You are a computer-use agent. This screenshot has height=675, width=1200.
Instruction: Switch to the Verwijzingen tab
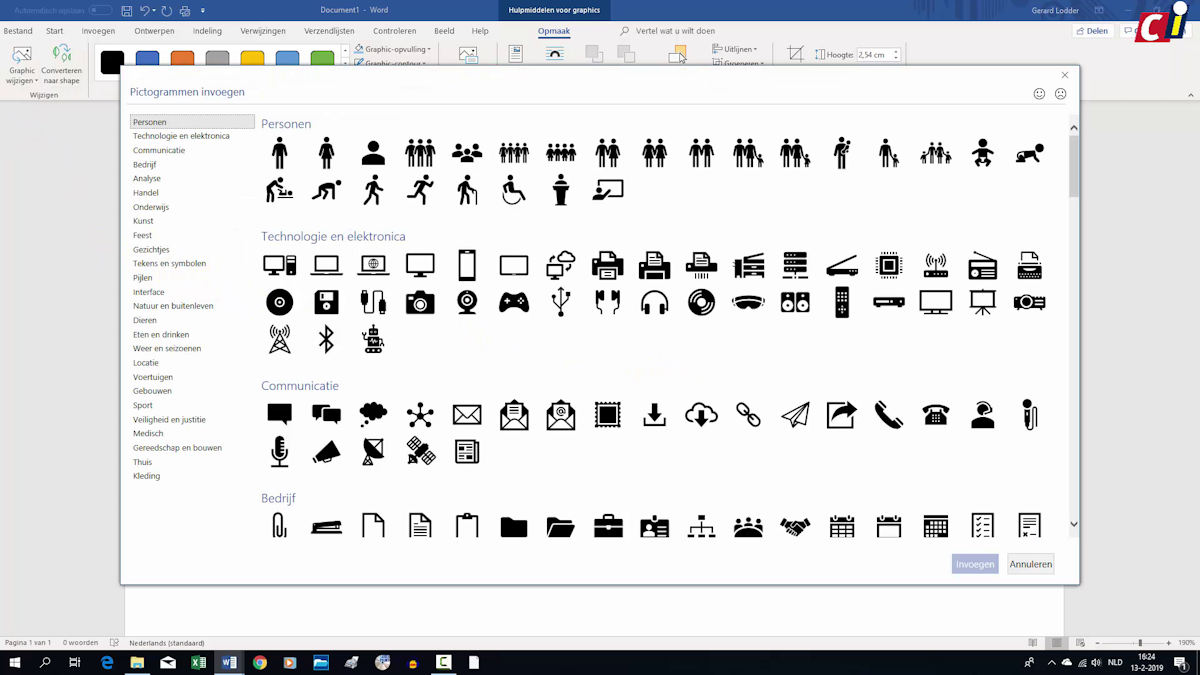263,31
